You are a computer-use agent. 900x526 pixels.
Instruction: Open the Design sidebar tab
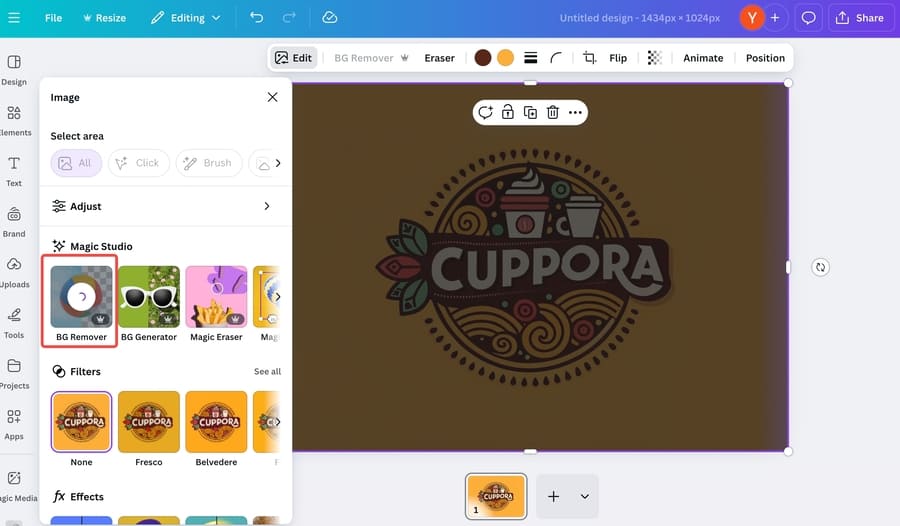click(x=14, y=70)
